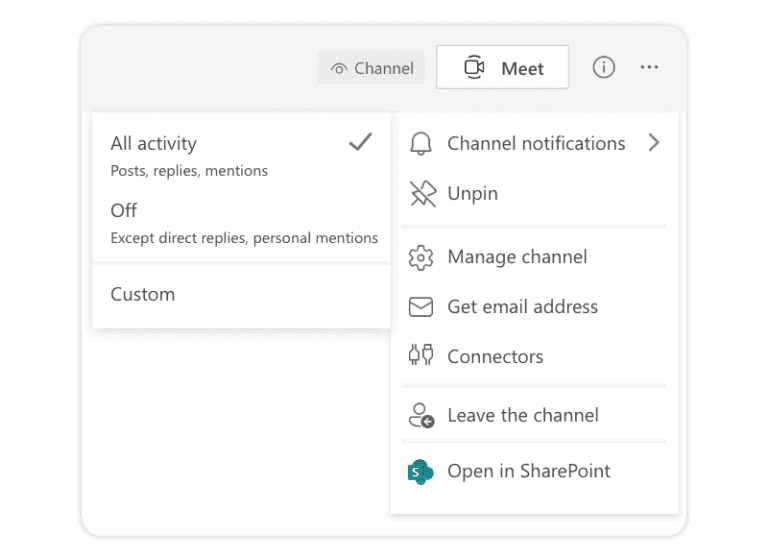Screen dimensions: 768x558
Task: Click the Connectors plug icon
Action: pos(421,355)
